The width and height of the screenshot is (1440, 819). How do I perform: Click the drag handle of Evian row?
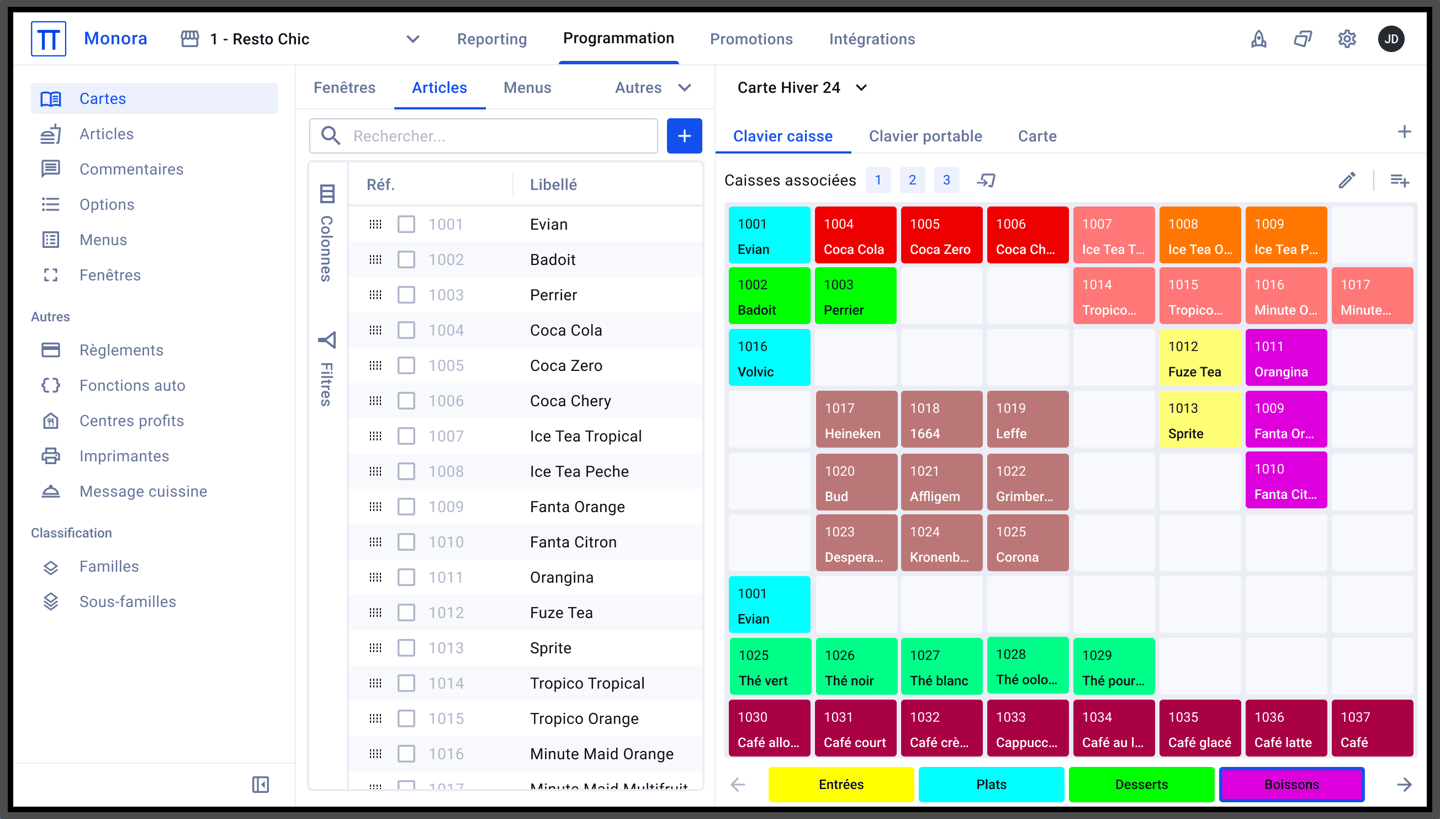pos(376,225)
